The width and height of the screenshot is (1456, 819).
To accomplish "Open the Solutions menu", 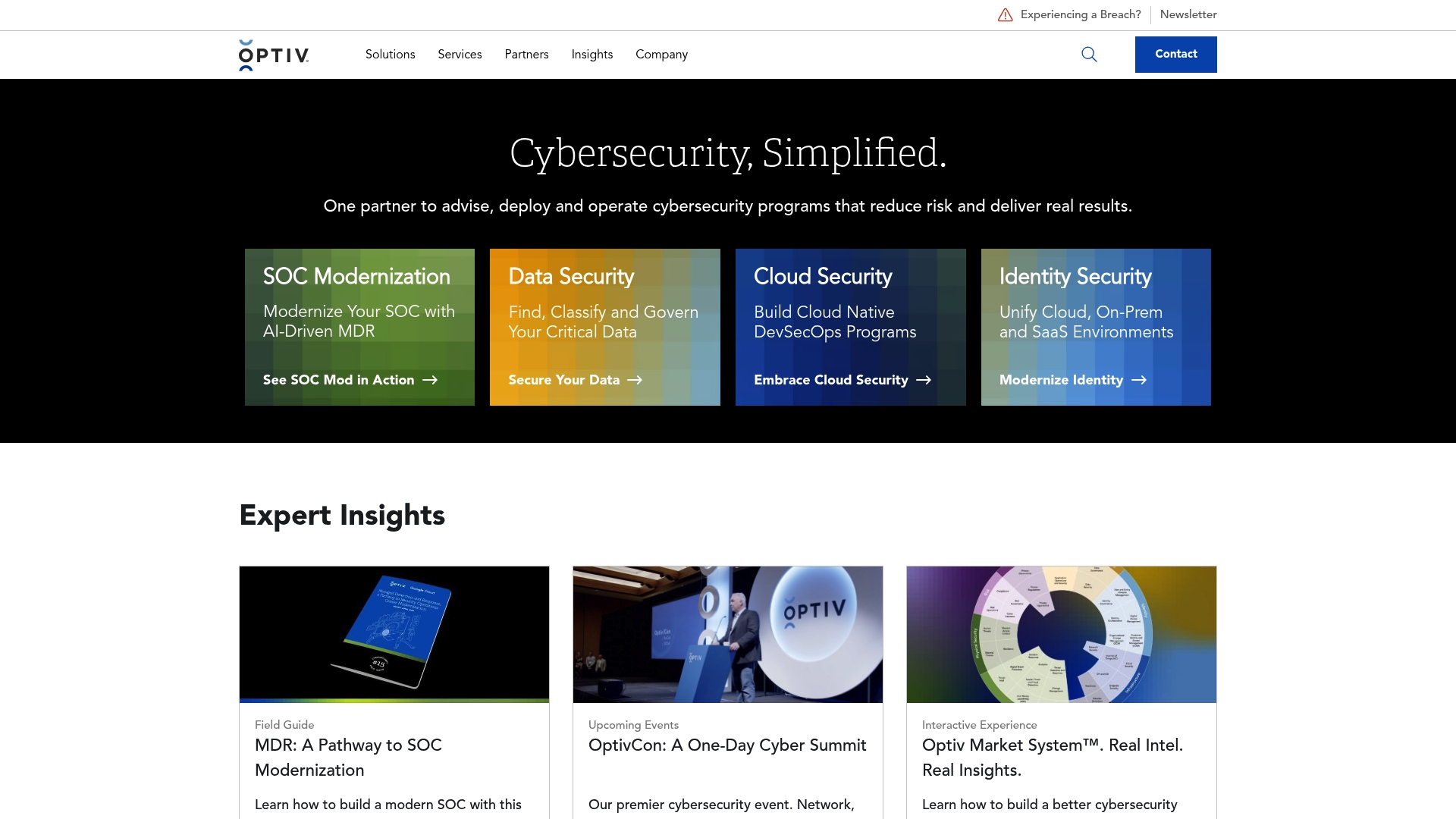I will tap(390, 55).
